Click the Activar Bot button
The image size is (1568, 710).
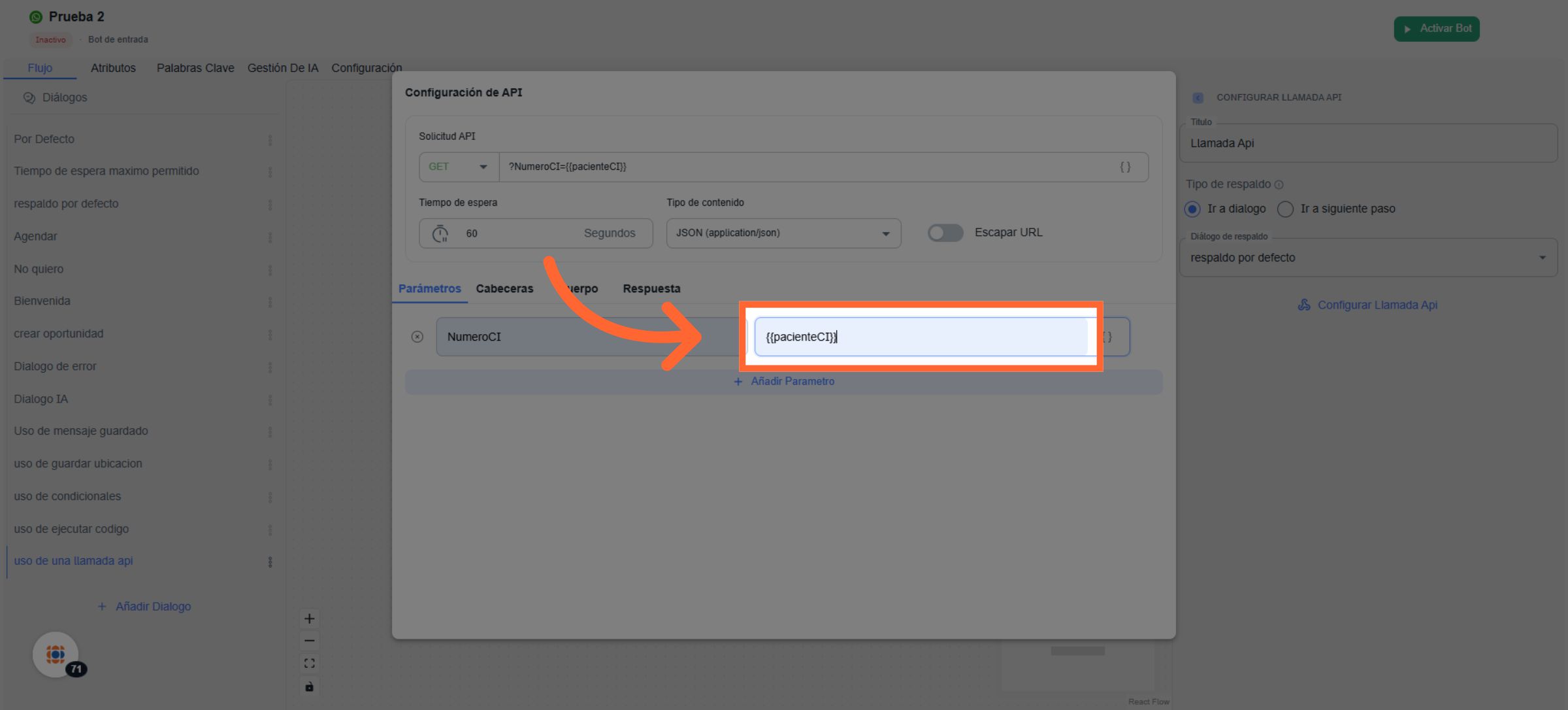[x=1436, y=29]
